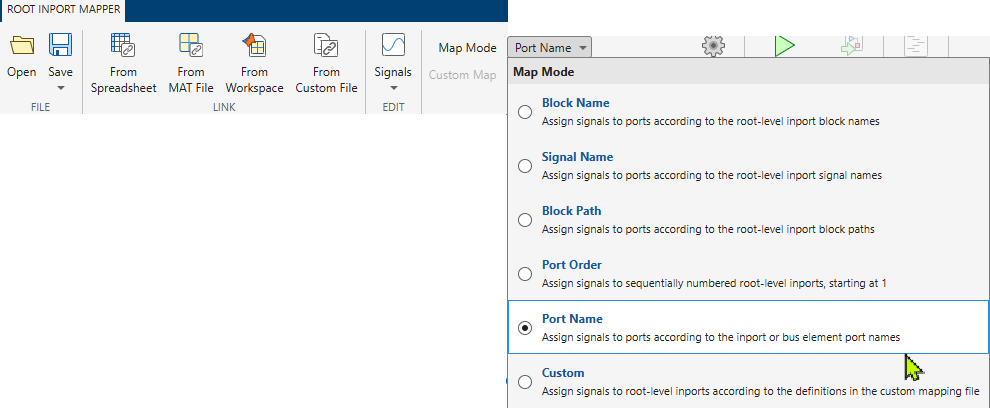Select Signal Name radio button
Image resolution: width=990 pixels, height=408 pixels.
pyautogui.click(x=525, y=166)
